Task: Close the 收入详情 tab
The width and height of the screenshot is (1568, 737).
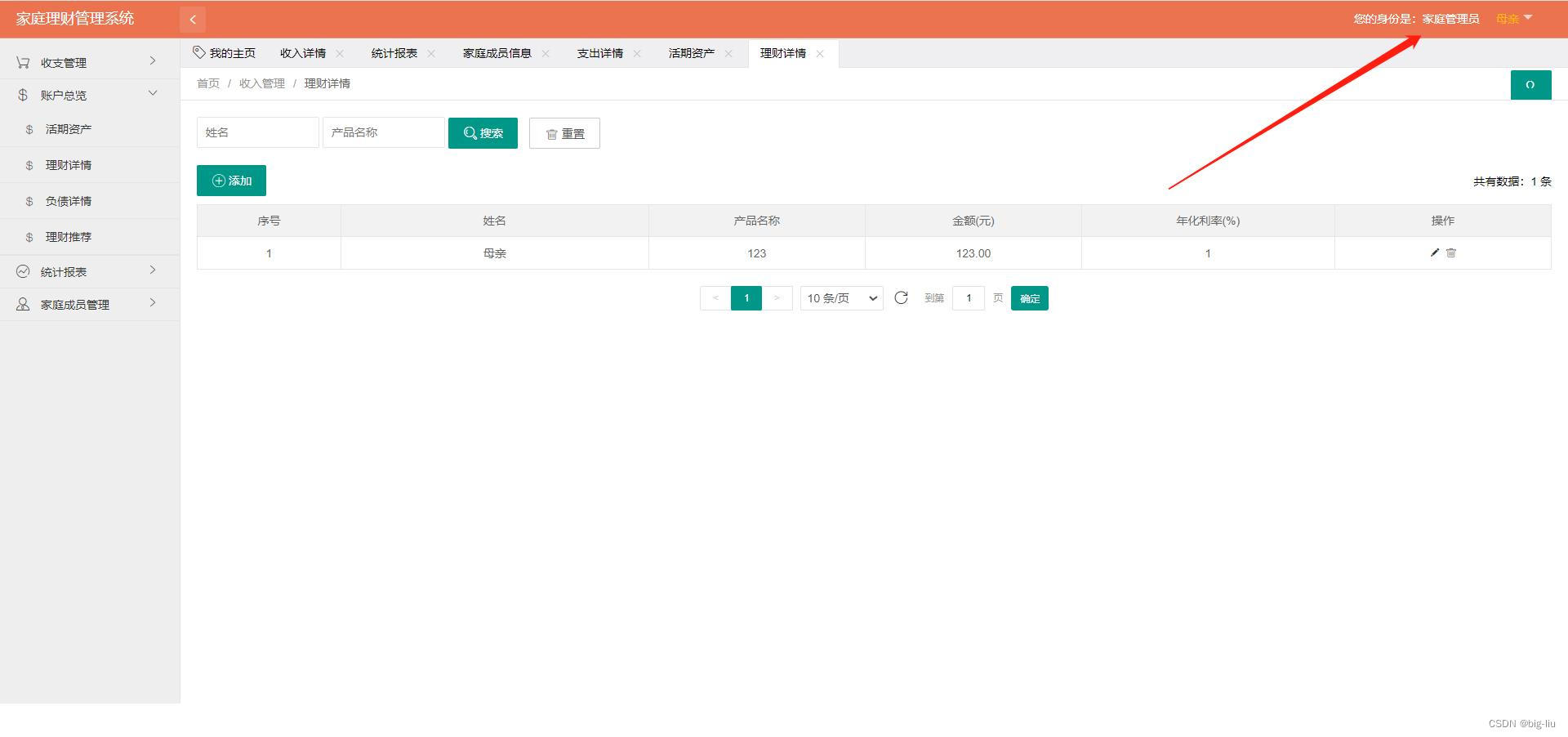Action: click(x=340, y=54)
